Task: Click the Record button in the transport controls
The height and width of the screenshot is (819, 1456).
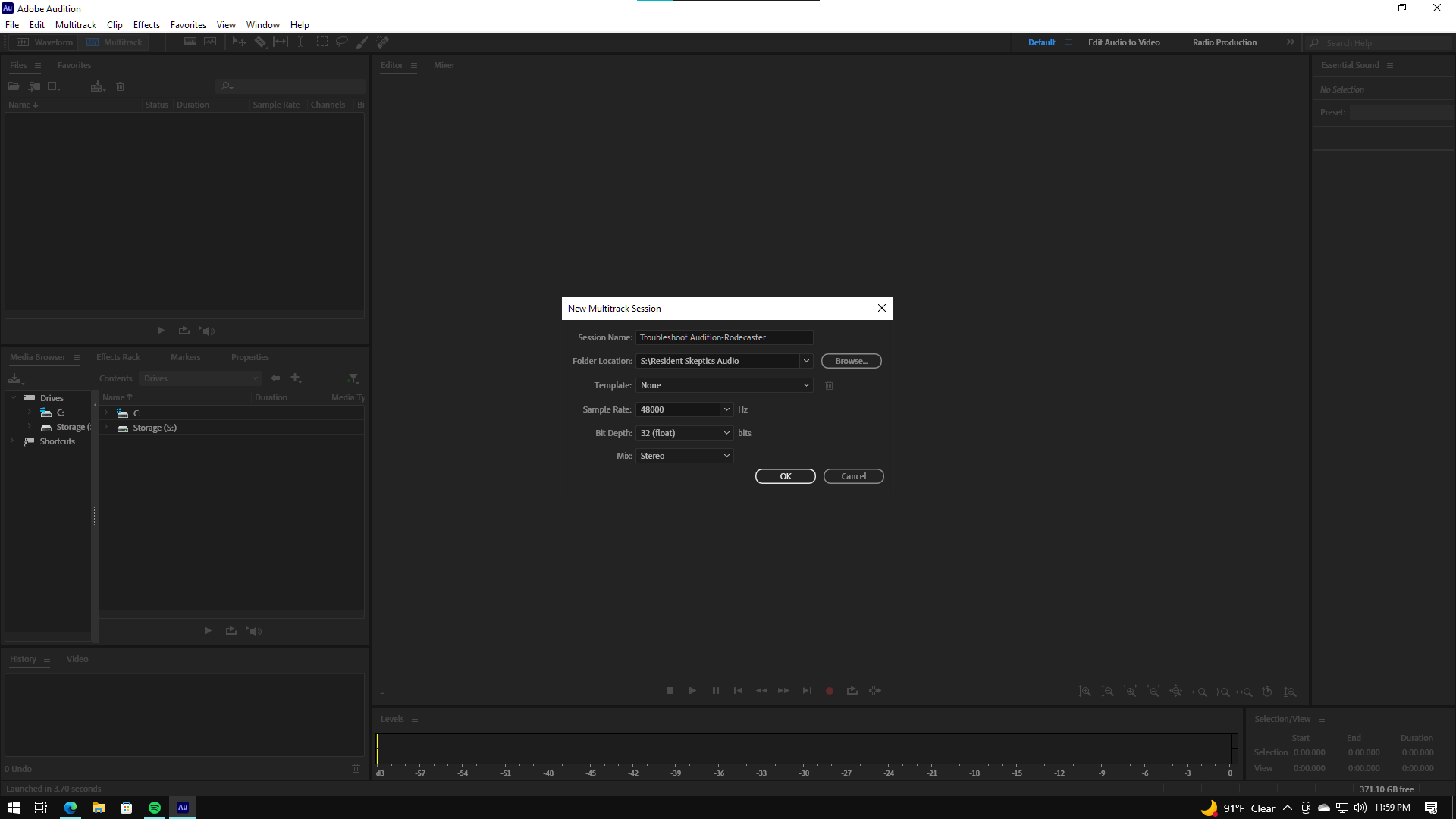Action: (829, 690)
